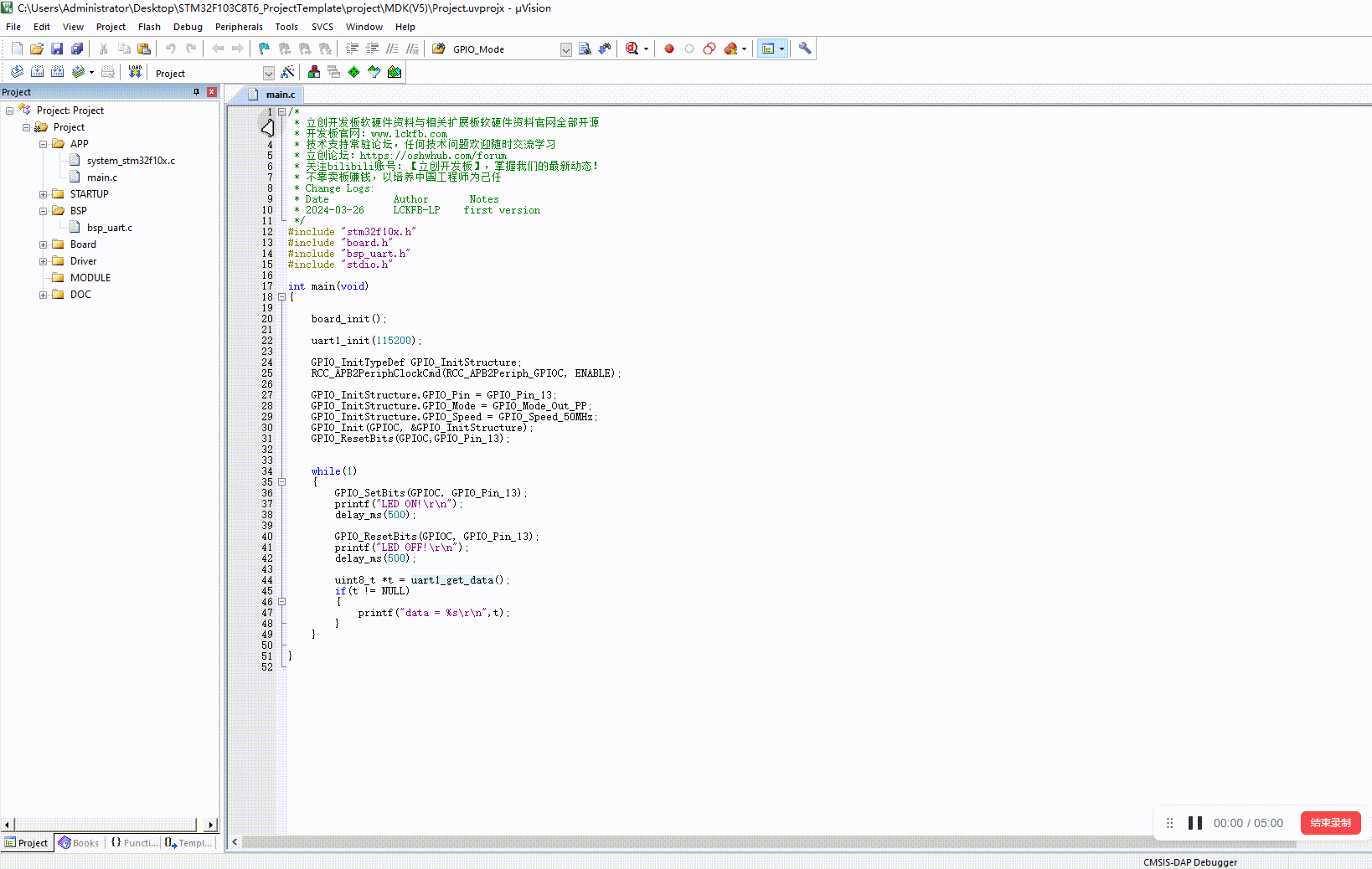Click the Save file icon
The image size is (1372, 869).
click(57, 49)
